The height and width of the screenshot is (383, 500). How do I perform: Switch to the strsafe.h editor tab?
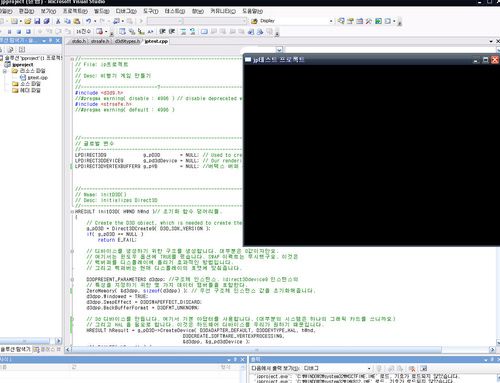tap(100, 41)
